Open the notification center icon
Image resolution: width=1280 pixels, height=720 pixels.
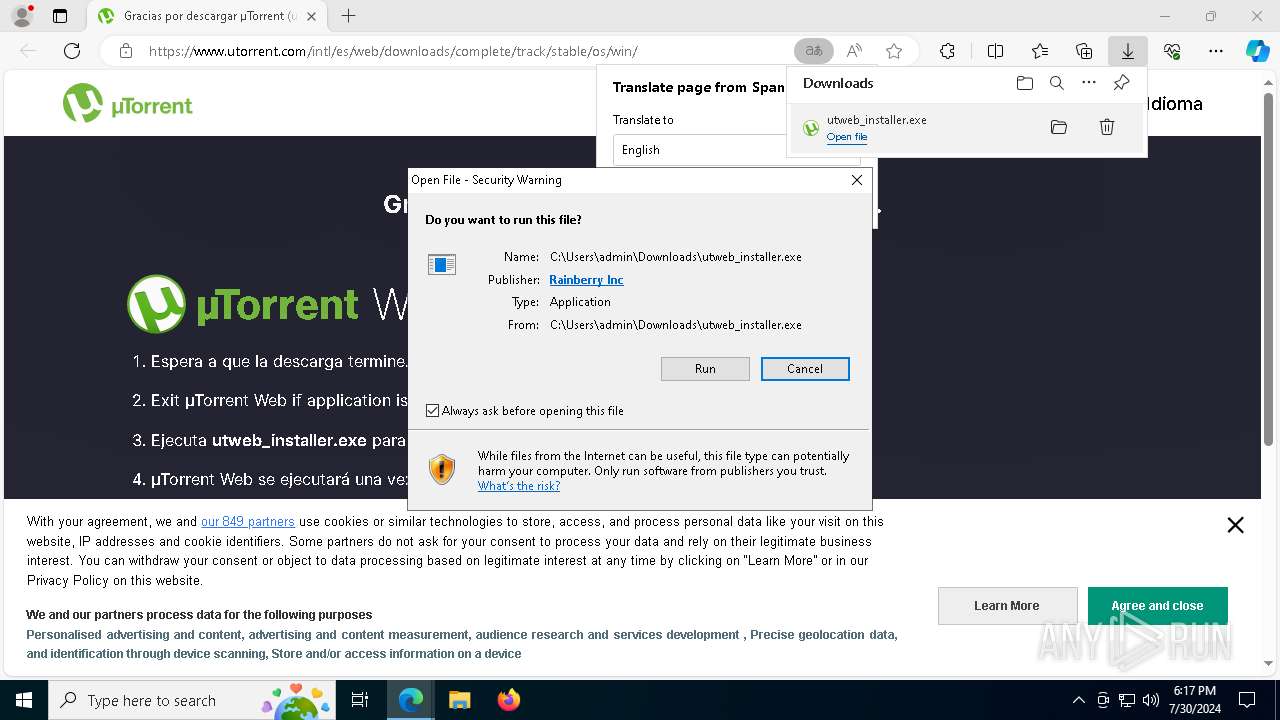pyautogui.click(x=1247, y=700)
